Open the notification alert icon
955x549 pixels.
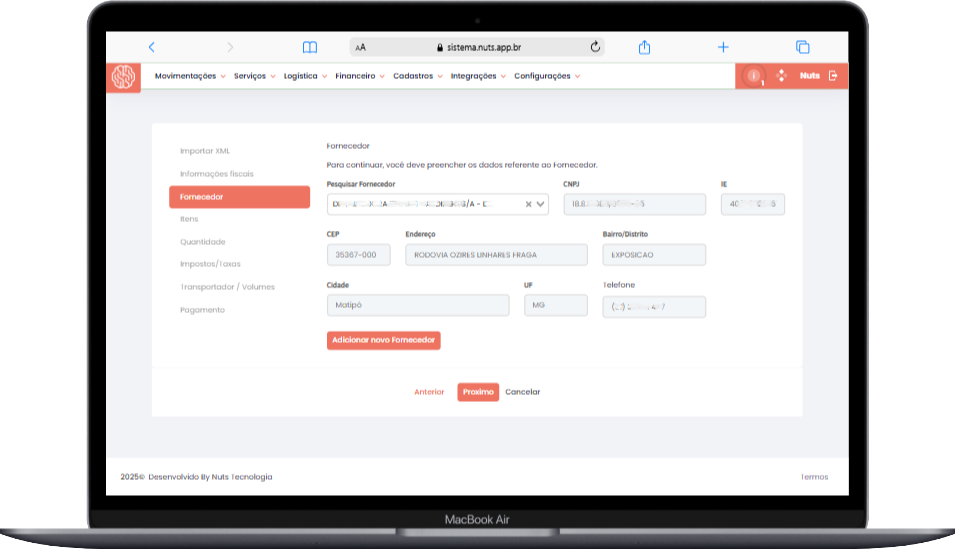[754, 76]
